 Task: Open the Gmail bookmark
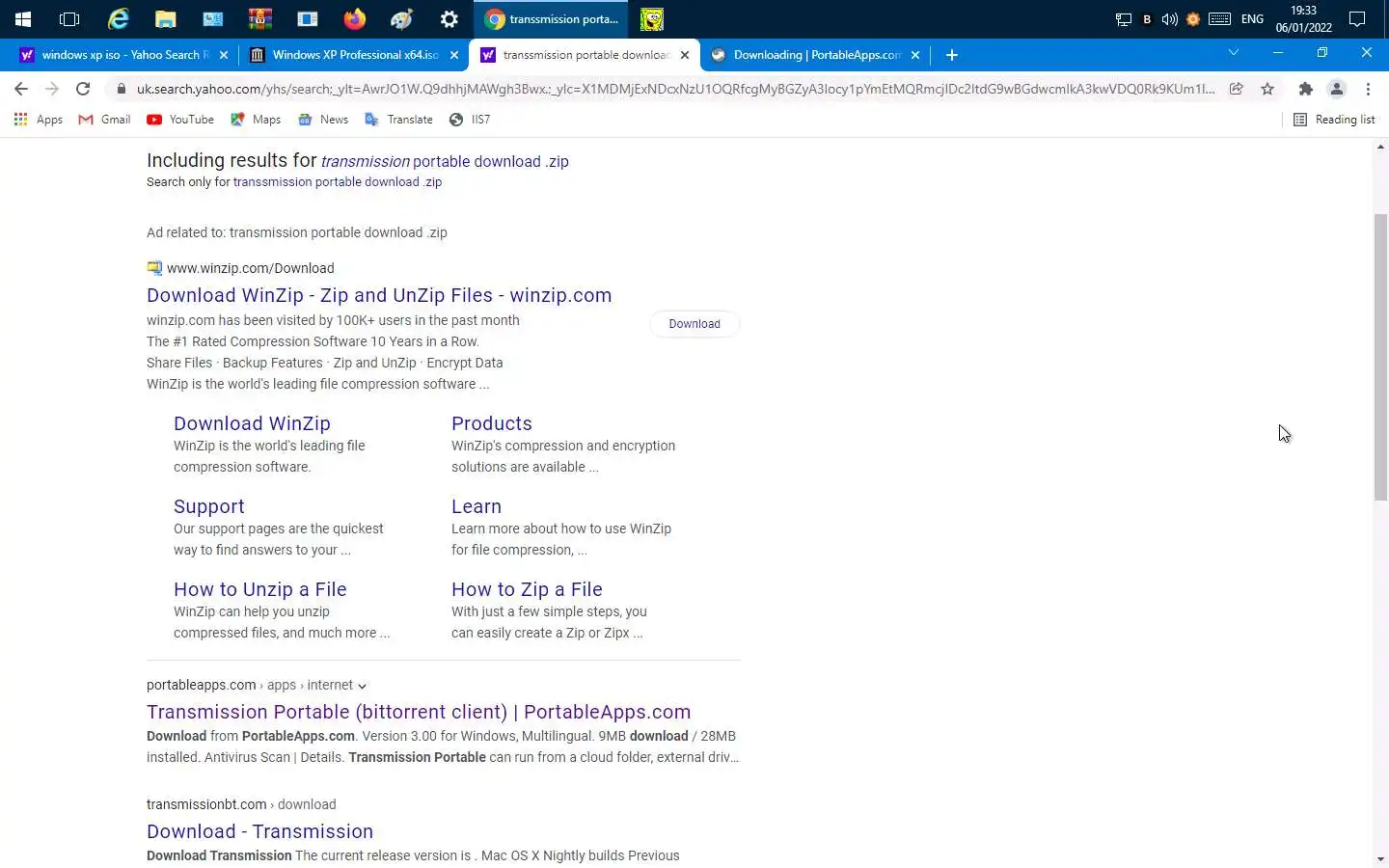coord(104,120)
